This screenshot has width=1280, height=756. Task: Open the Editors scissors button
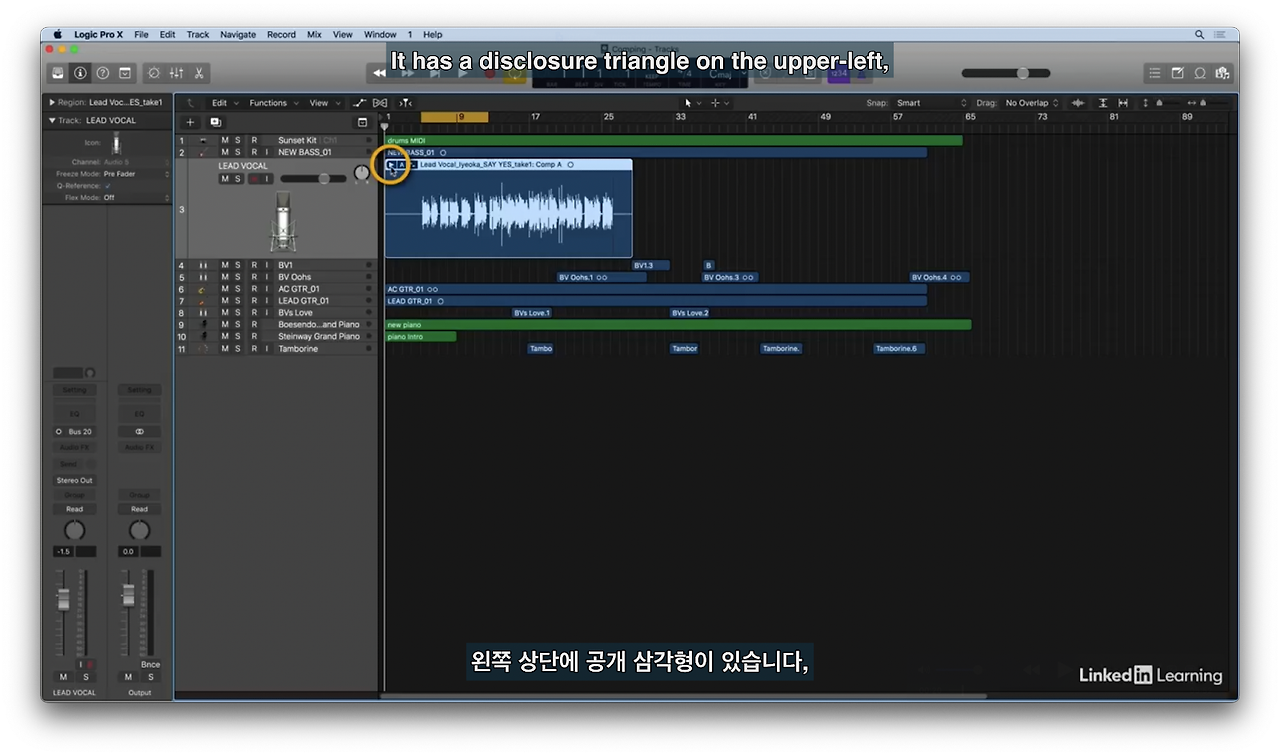[x=199, y=73]
